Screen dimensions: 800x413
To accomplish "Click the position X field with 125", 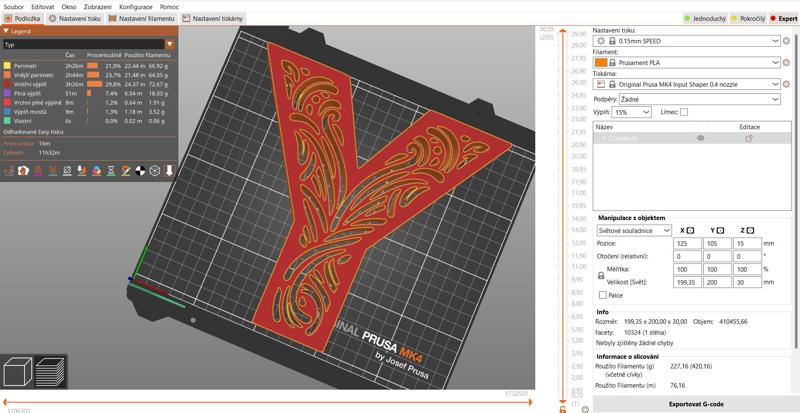I will [687, 244].
